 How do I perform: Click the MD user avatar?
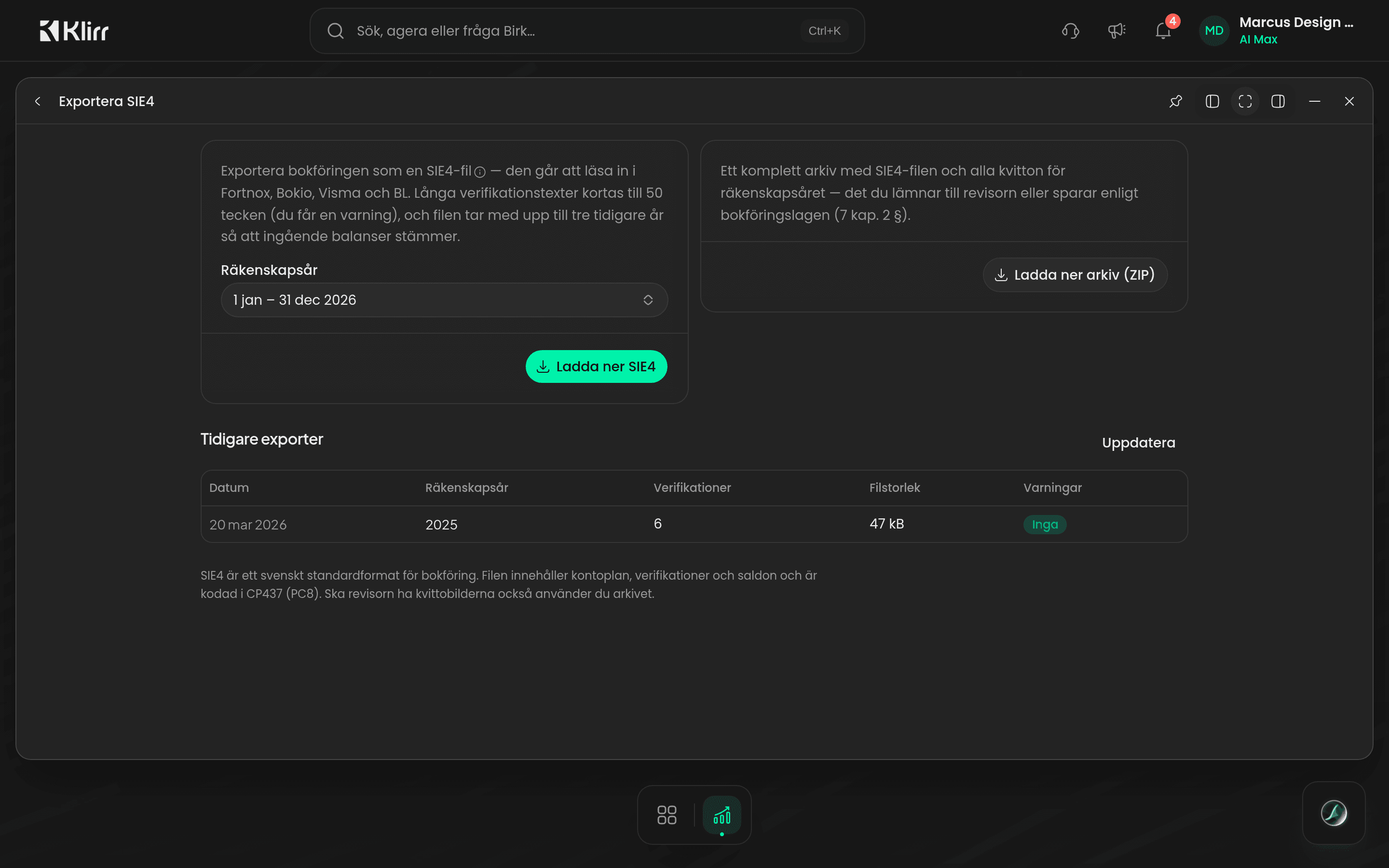point(1214,31)
